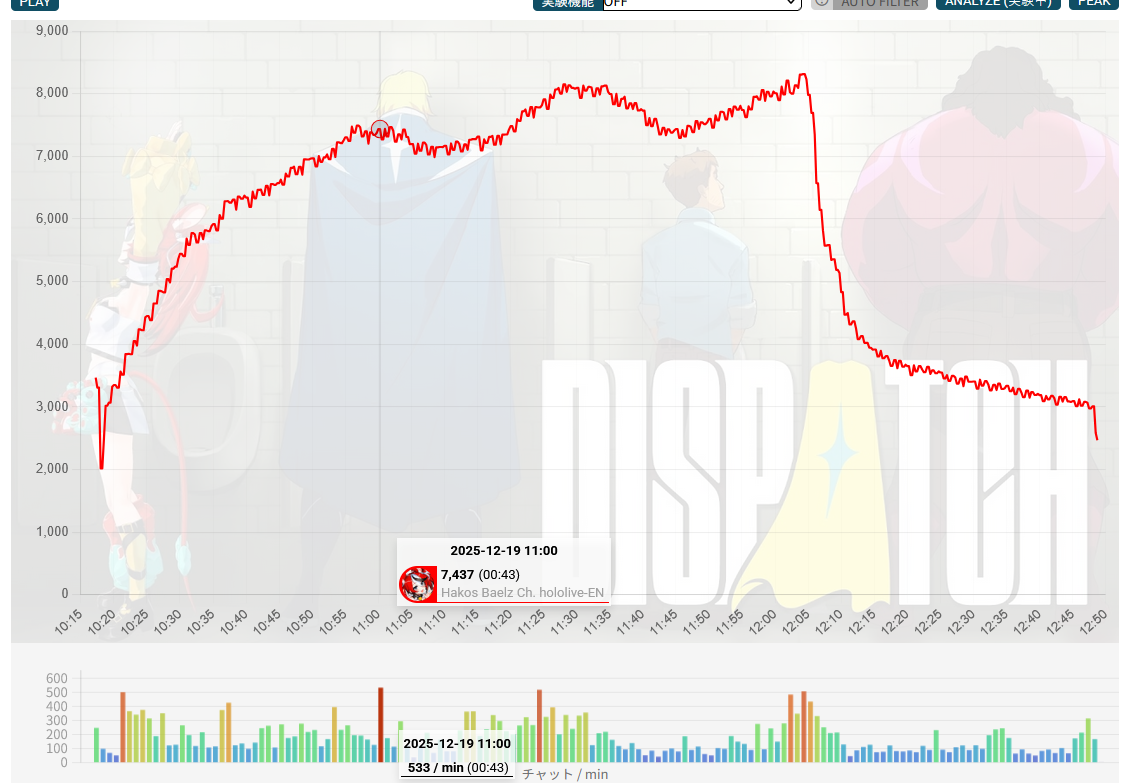The image size is (1125, 783).
Task: Click the viewer count 7,437 in the tooltip
Action: (457, 574)
